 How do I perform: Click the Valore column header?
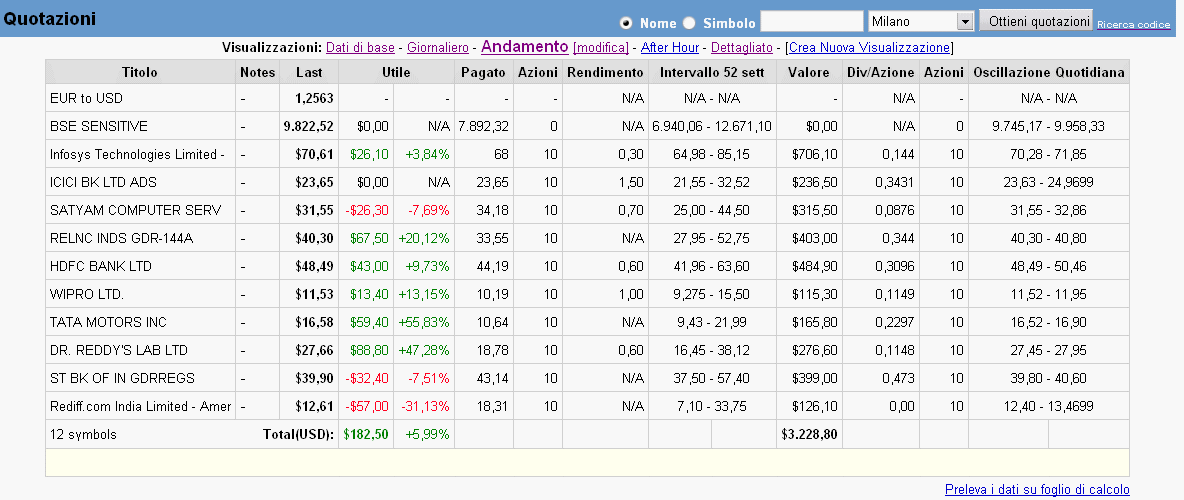coord(809,73)
